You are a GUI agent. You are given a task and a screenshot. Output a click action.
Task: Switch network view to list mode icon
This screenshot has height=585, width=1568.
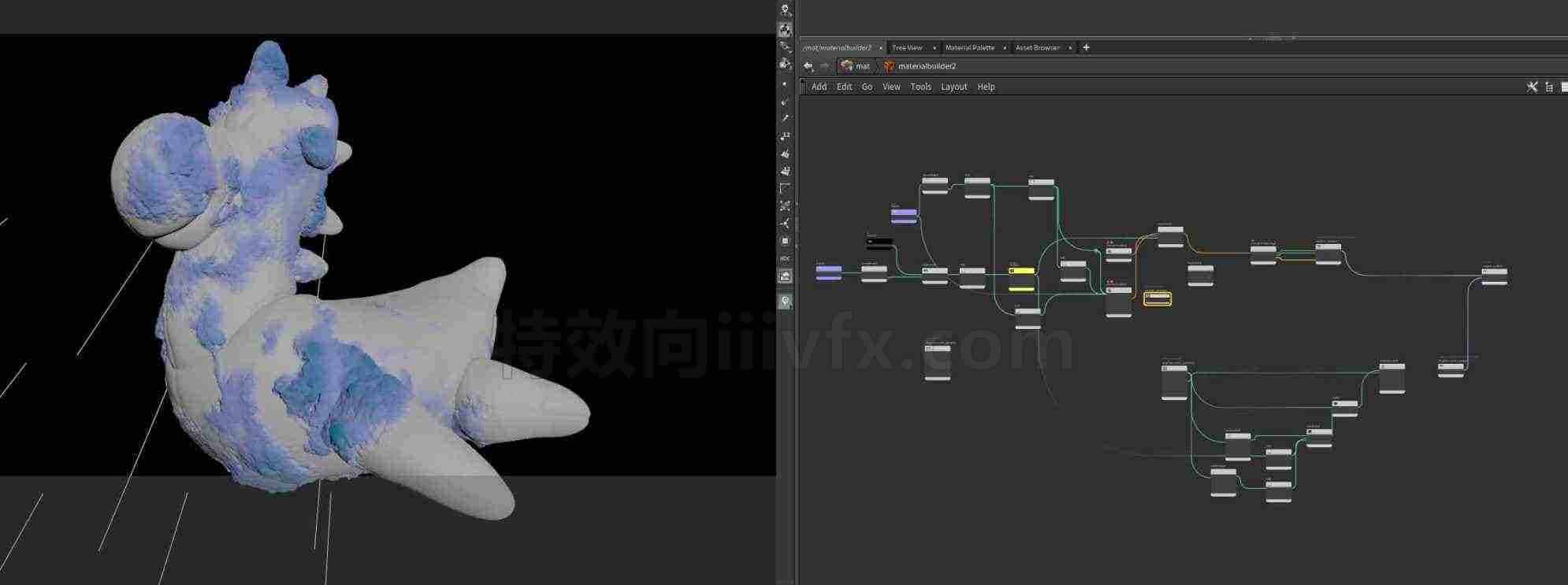tap(1549, 87)
